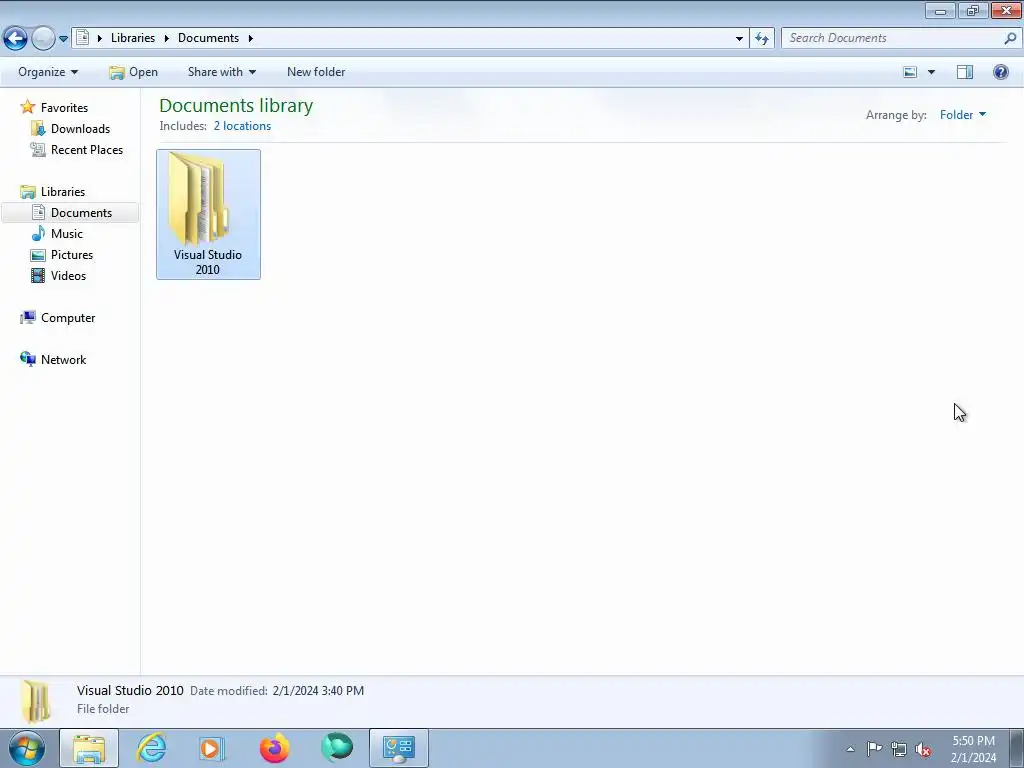Launch Internet Explorer from the taskbar
The height and width of the screenshot is (768, 1024).
point(151,748)
